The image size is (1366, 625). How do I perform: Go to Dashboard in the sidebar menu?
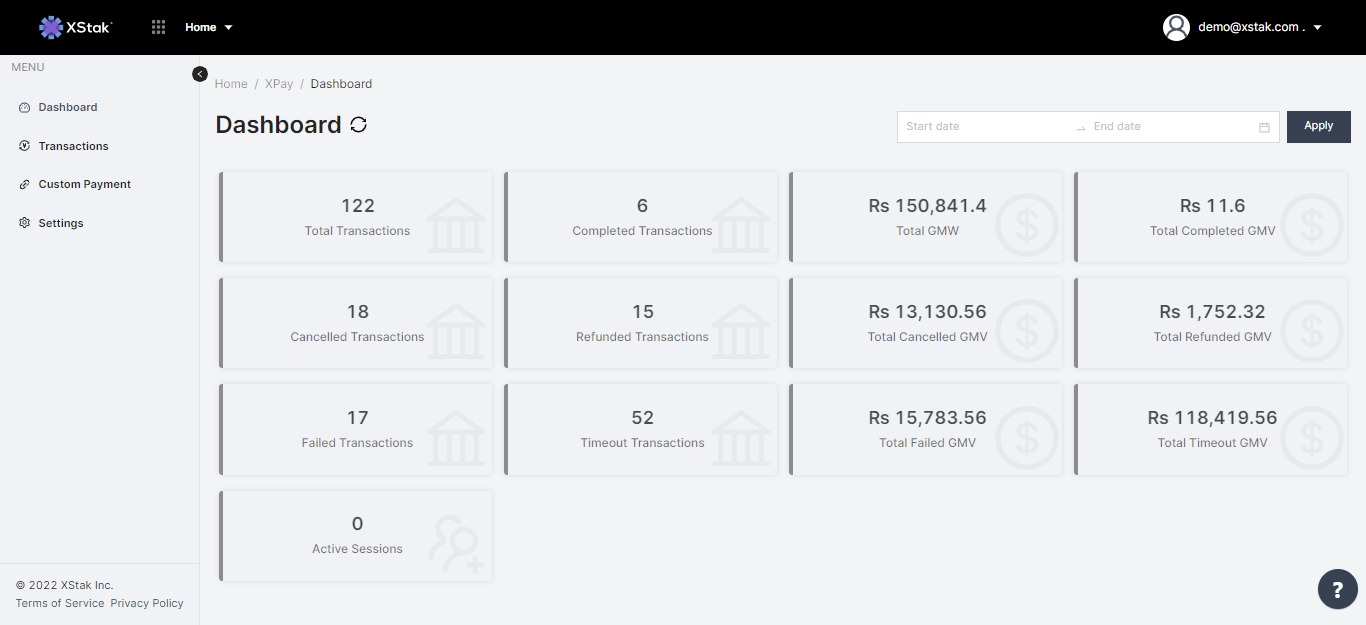point(68,107)
